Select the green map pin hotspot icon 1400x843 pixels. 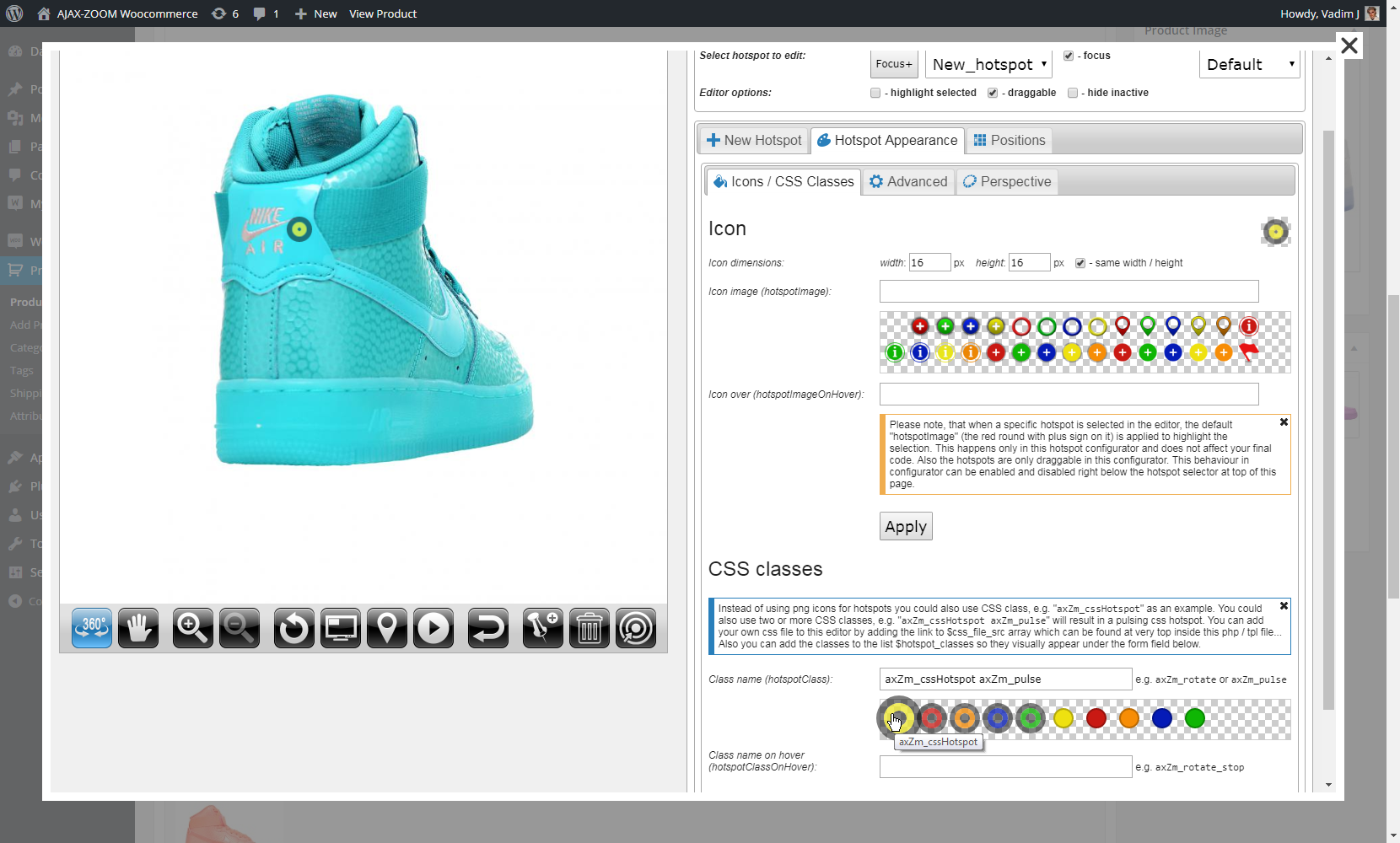coord(1148,326)
